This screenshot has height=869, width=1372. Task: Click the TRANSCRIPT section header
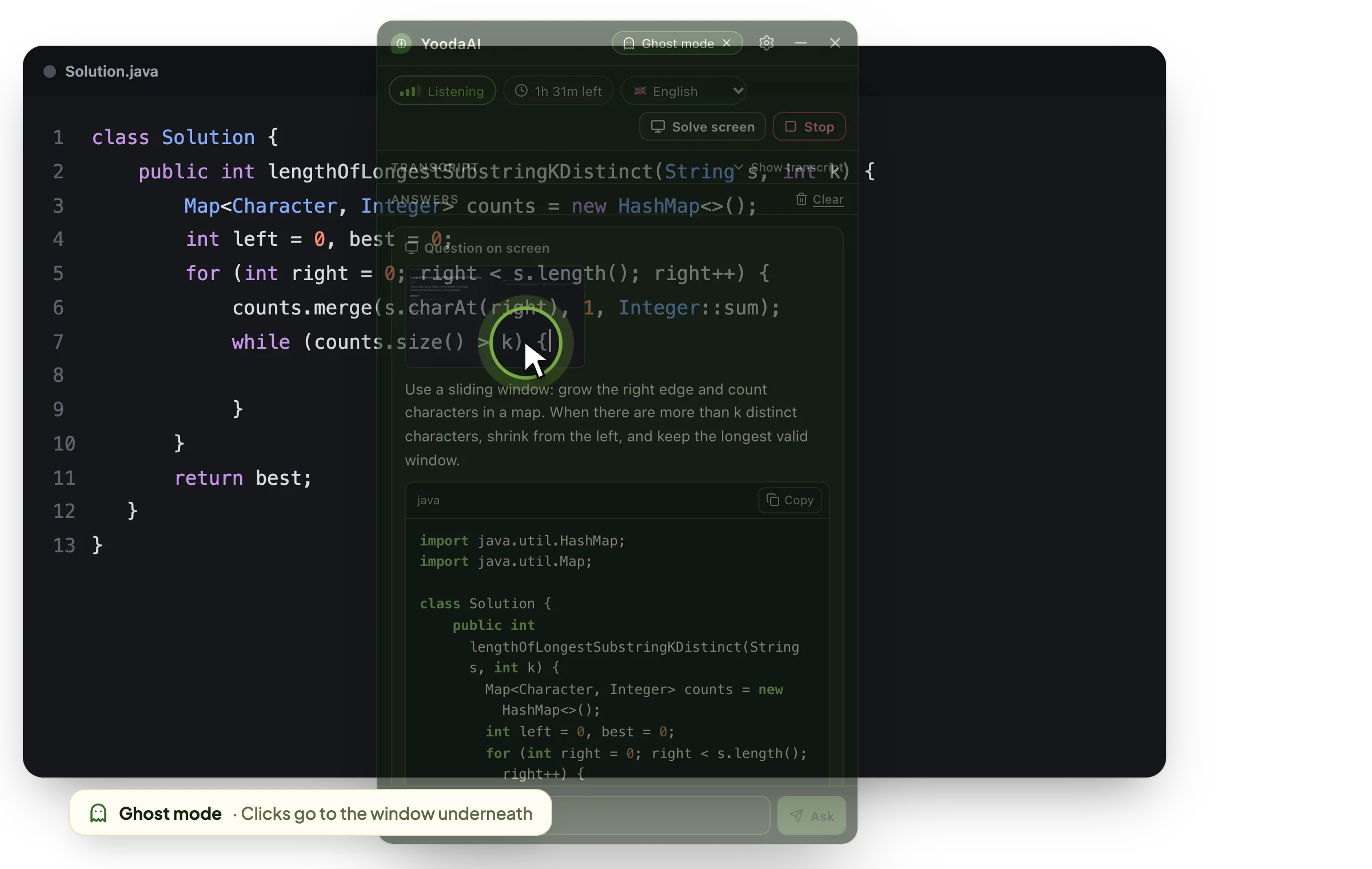click(x=434, y=168)
